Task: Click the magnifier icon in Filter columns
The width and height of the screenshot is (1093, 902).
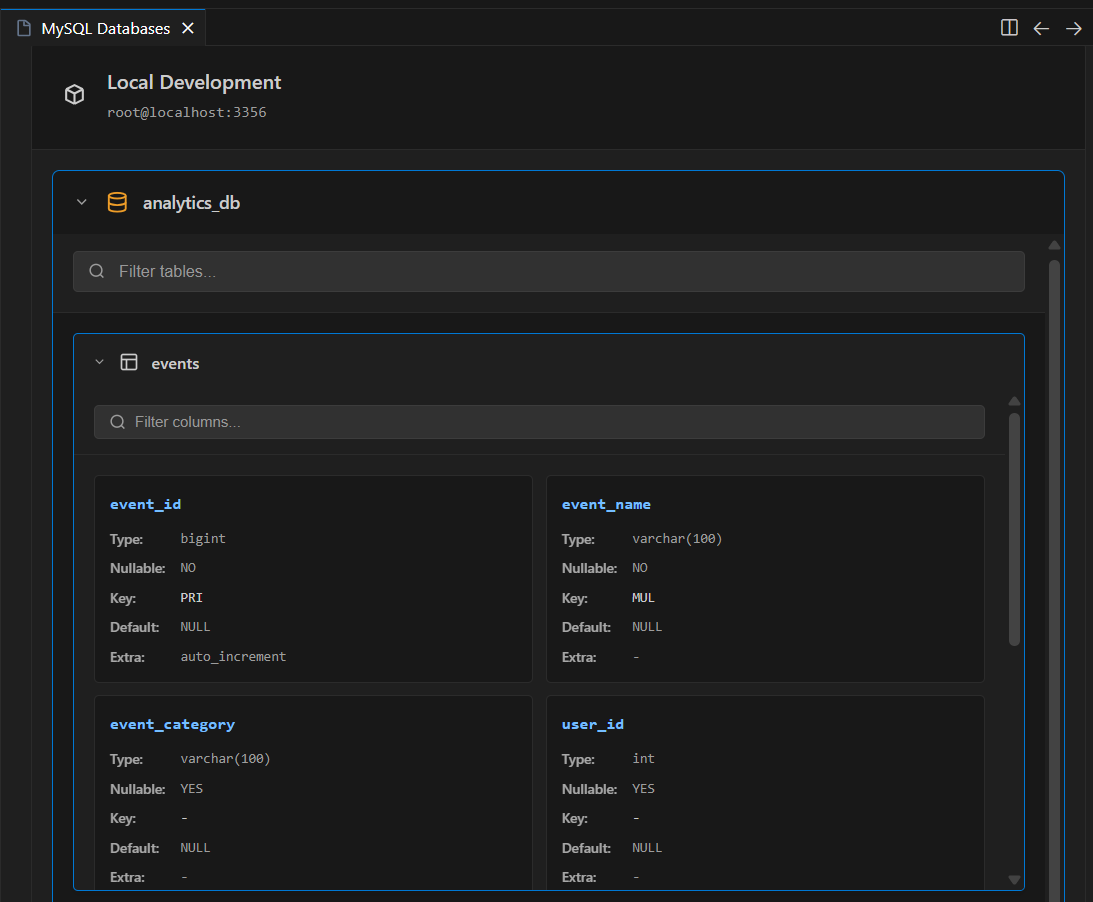Action: 117,422
